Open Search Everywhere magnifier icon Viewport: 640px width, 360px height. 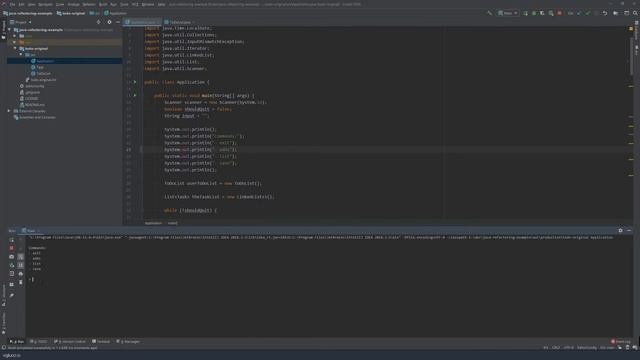point(635,13)
